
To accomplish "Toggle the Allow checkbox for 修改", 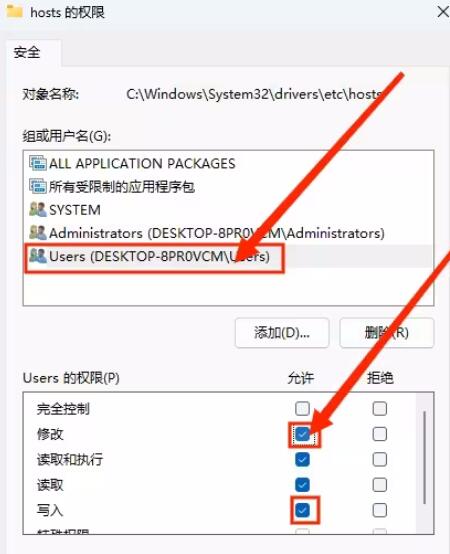I will click(302, 434).
